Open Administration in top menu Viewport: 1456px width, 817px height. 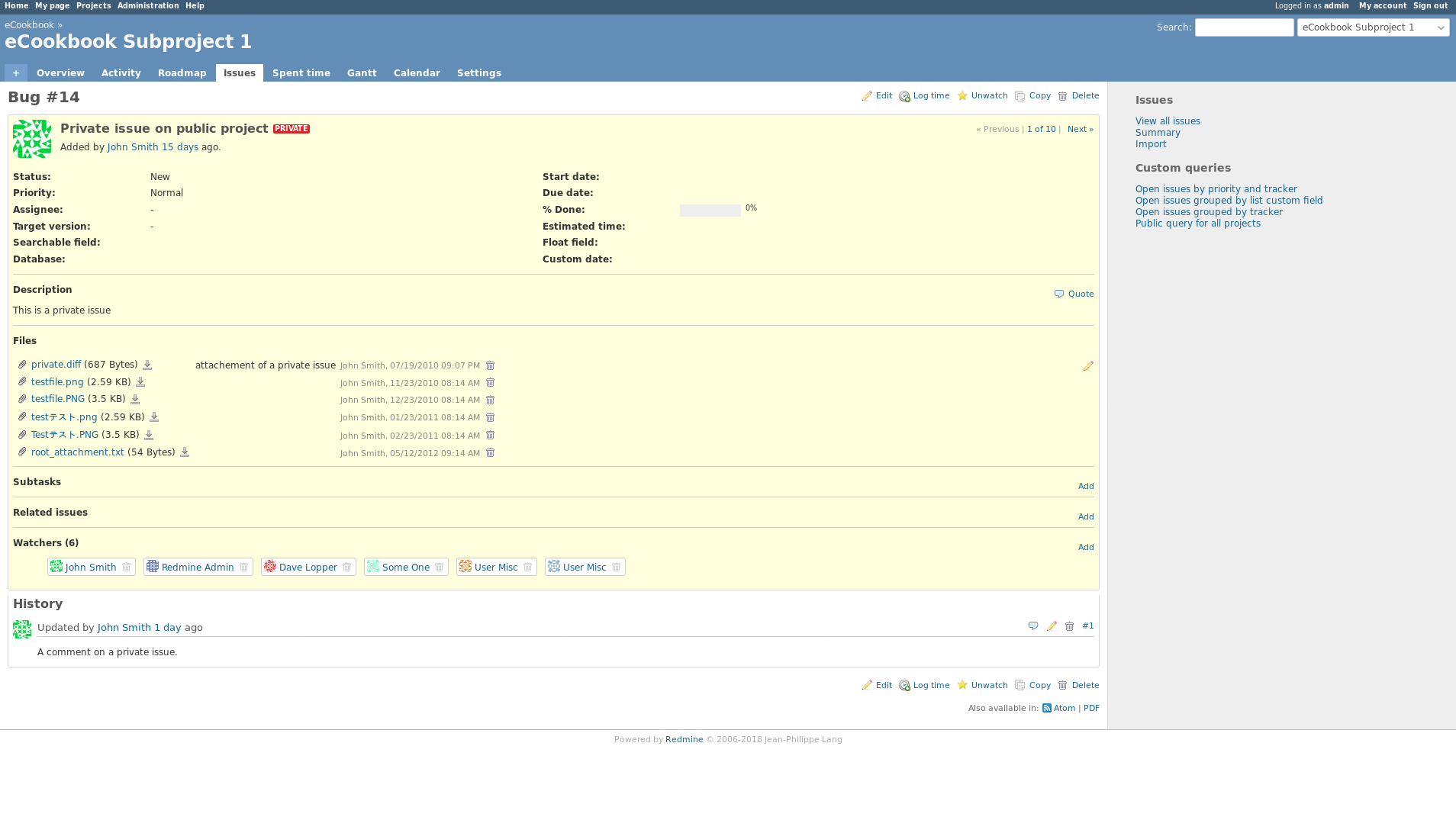point(148,6)
